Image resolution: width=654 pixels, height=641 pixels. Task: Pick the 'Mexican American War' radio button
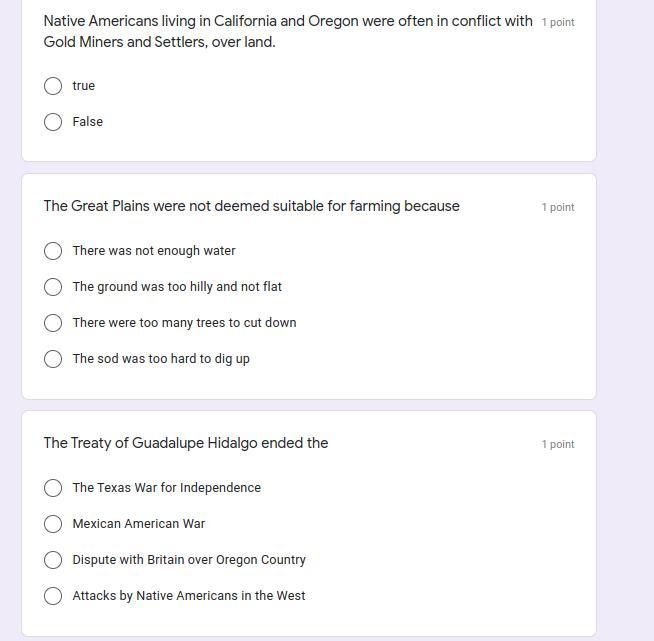click(x=53, y=524)
